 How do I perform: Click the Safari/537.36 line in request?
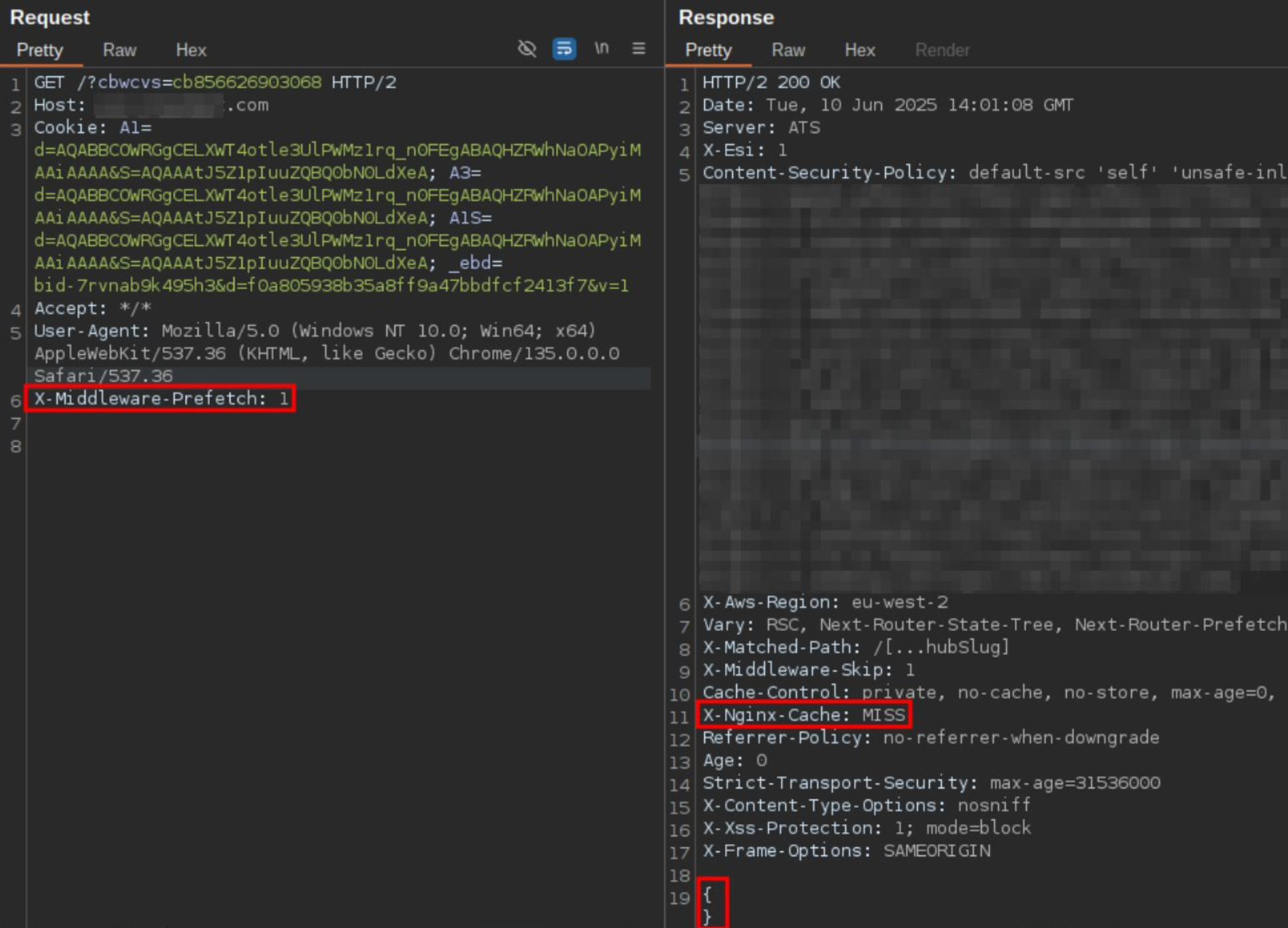[103, 376]
